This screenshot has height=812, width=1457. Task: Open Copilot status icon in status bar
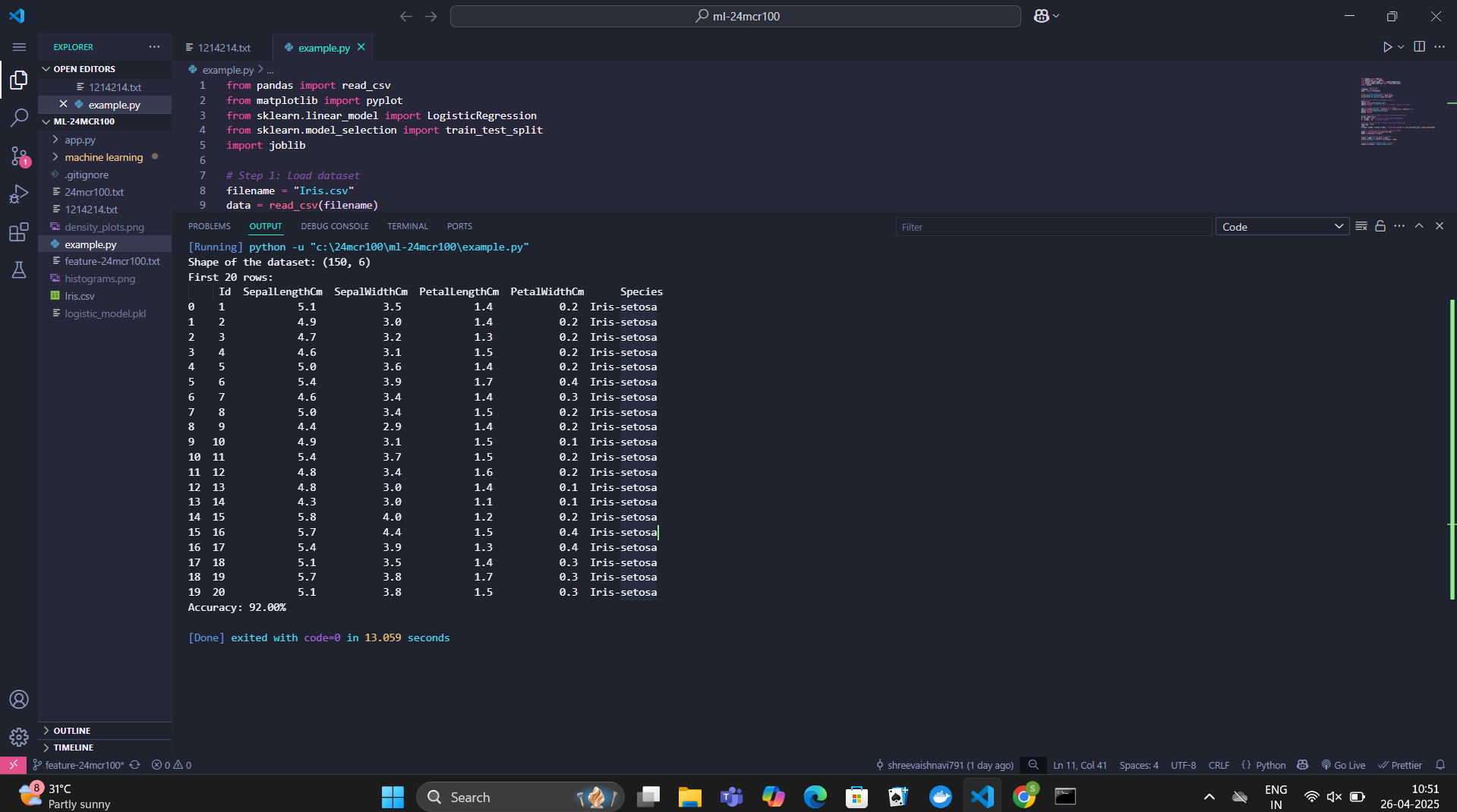[1303, 765]
